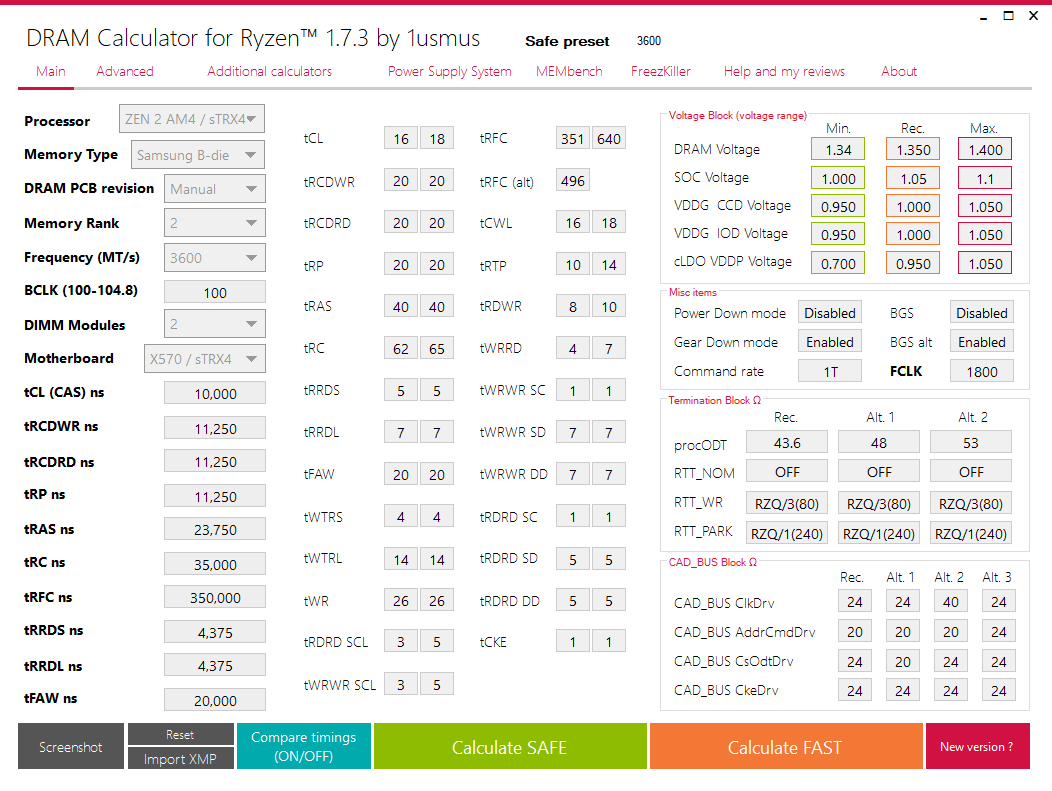Click the BGS Disabled value
Screen dimensions: 1052x791
pos(982,313)
